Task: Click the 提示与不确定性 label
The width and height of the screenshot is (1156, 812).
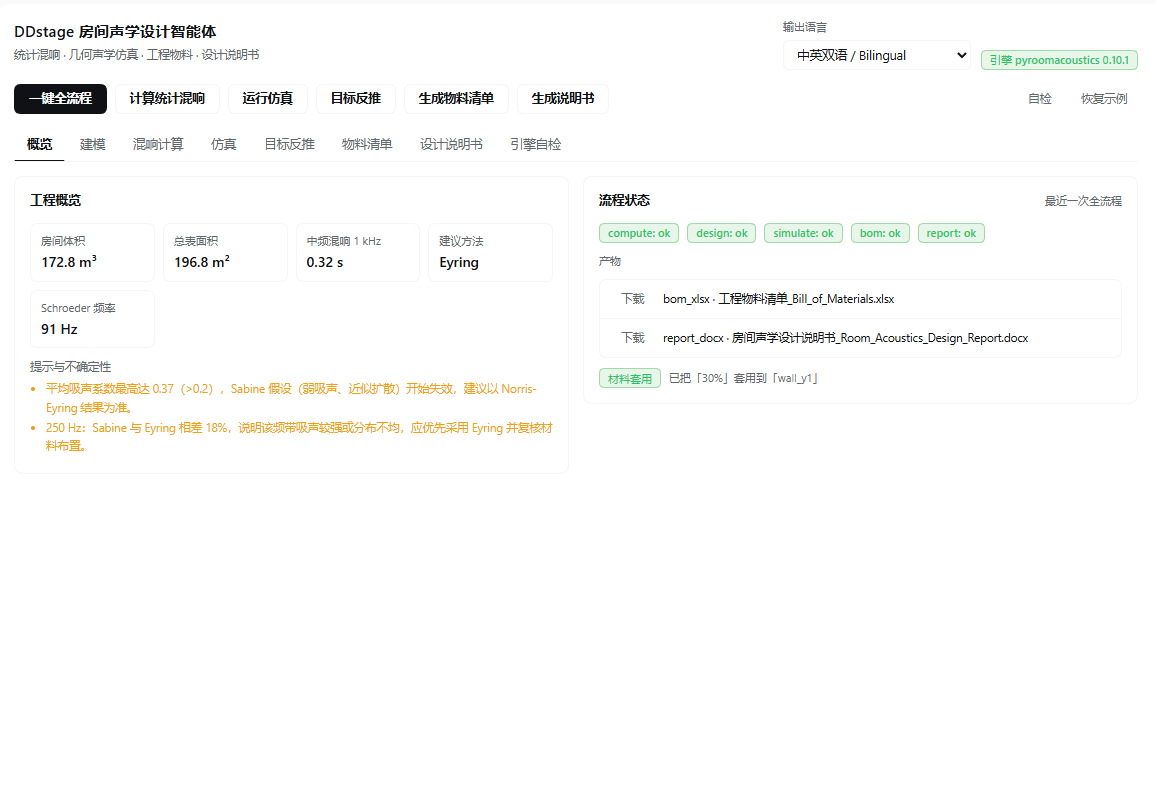Action: coord(71,367)
